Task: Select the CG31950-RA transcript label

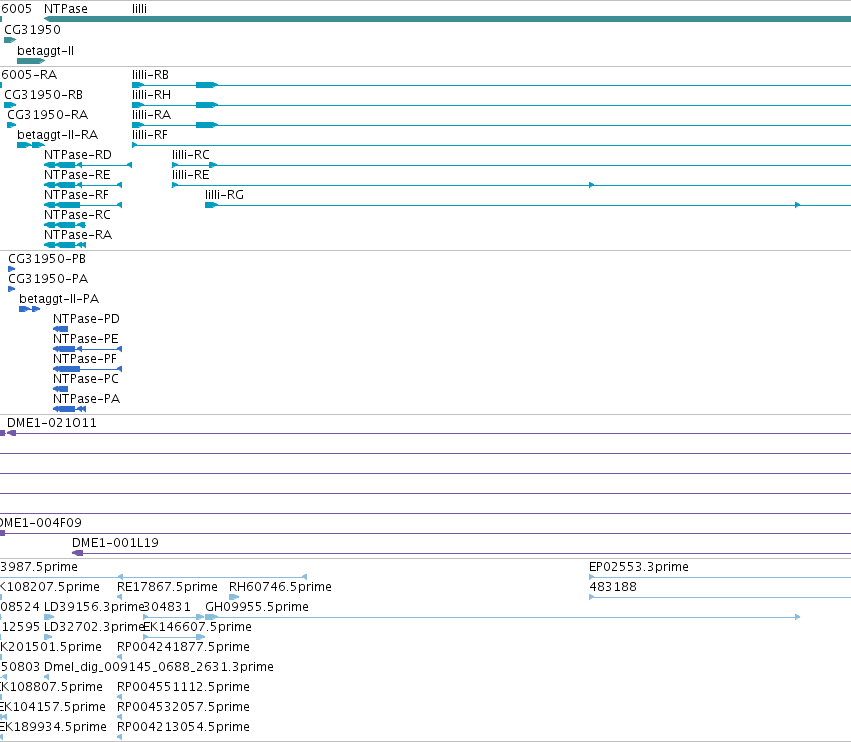Action: pyautogui.click(x=47, y=115)
